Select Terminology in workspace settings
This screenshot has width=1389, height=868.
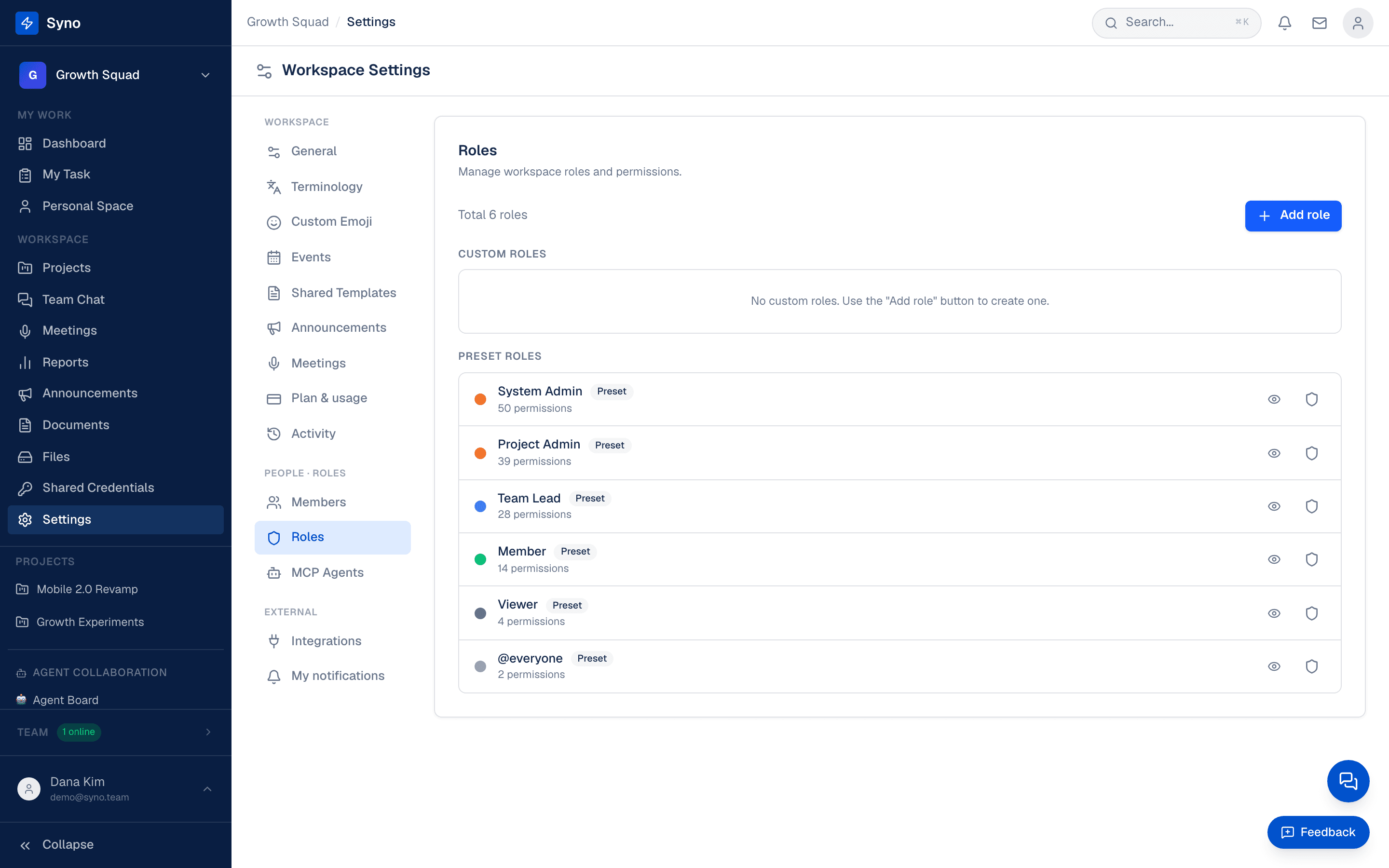click(332, 187)
